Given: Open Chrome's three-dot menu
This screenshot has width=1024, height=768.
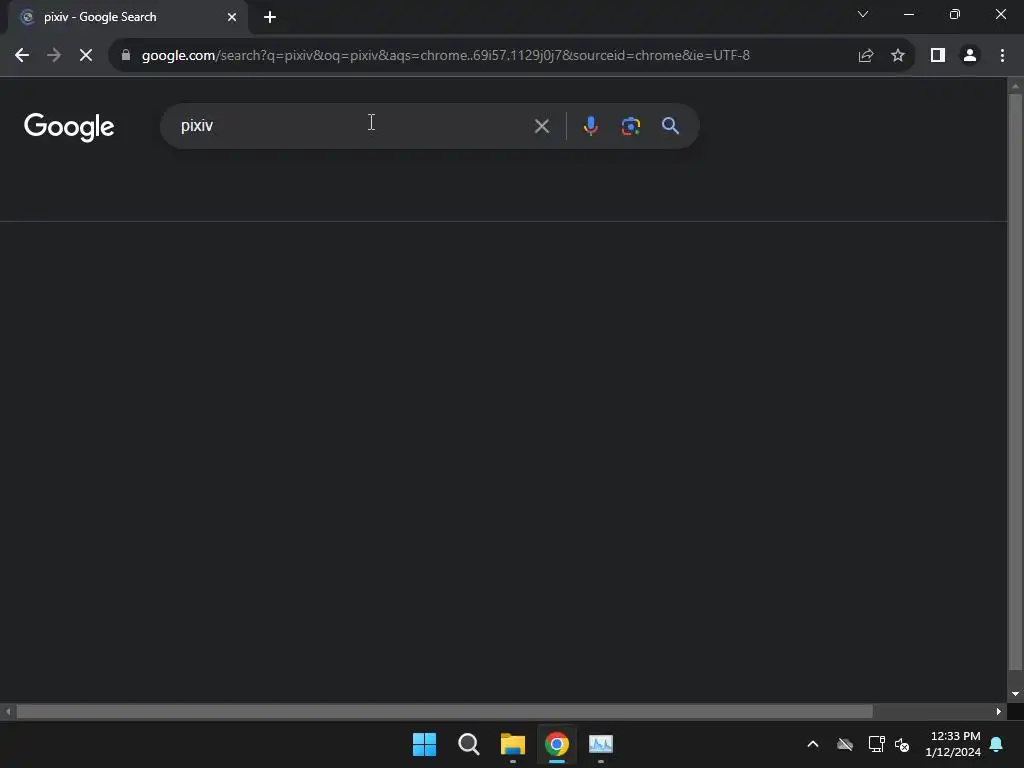Looking at the screenshot, I should (x=1002, y=56).
